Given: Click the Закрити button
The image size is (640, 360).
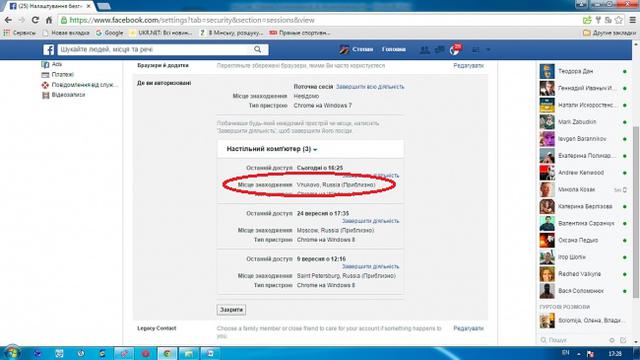Looking at the screenshot, I should [x=231, y=310].
